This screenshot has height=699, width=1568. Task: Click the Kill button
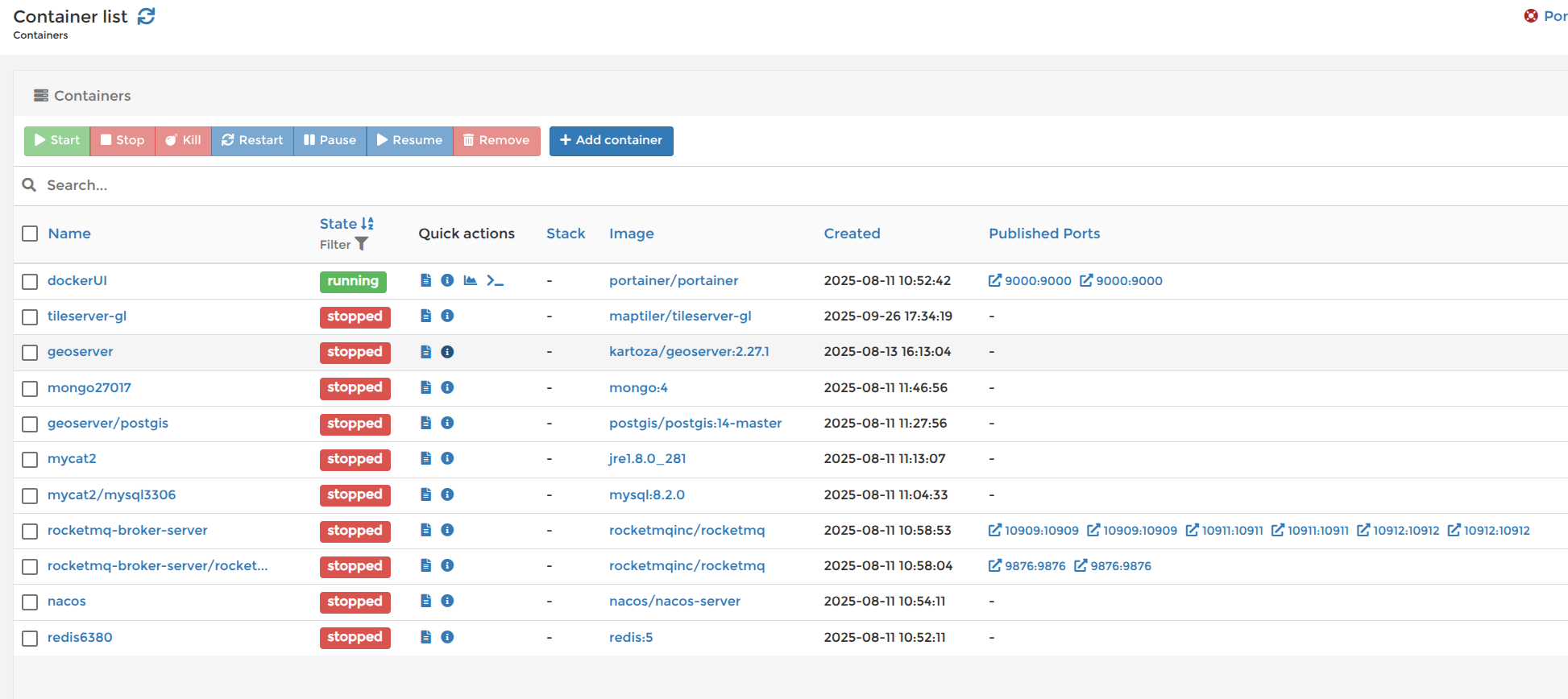183,140
